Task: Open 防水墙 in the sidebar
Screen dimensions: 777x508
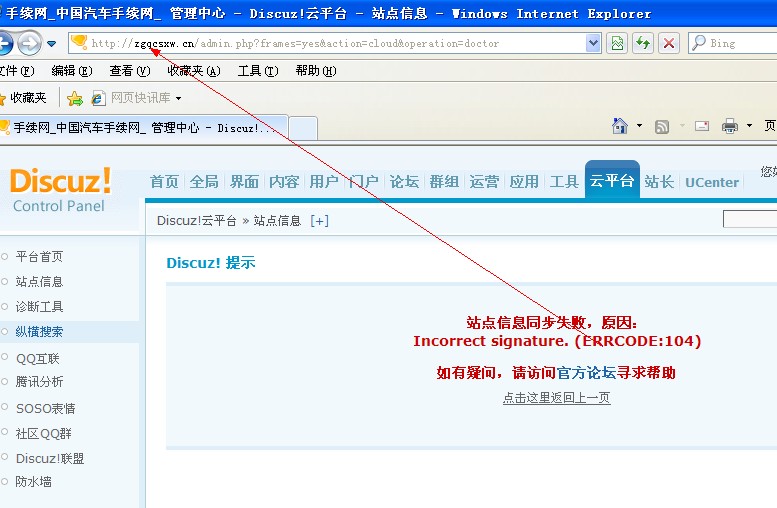Action: pyautogui.click(x=33, y=482)
